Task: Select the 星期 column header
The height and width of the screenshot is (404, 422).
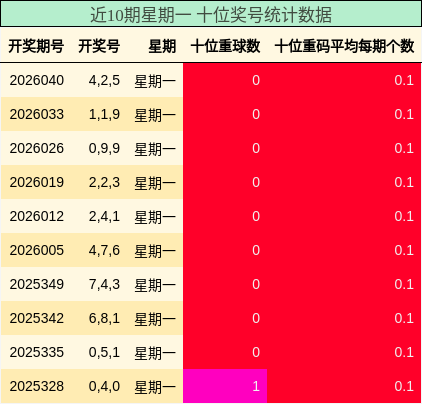Action: pos(162,46)
